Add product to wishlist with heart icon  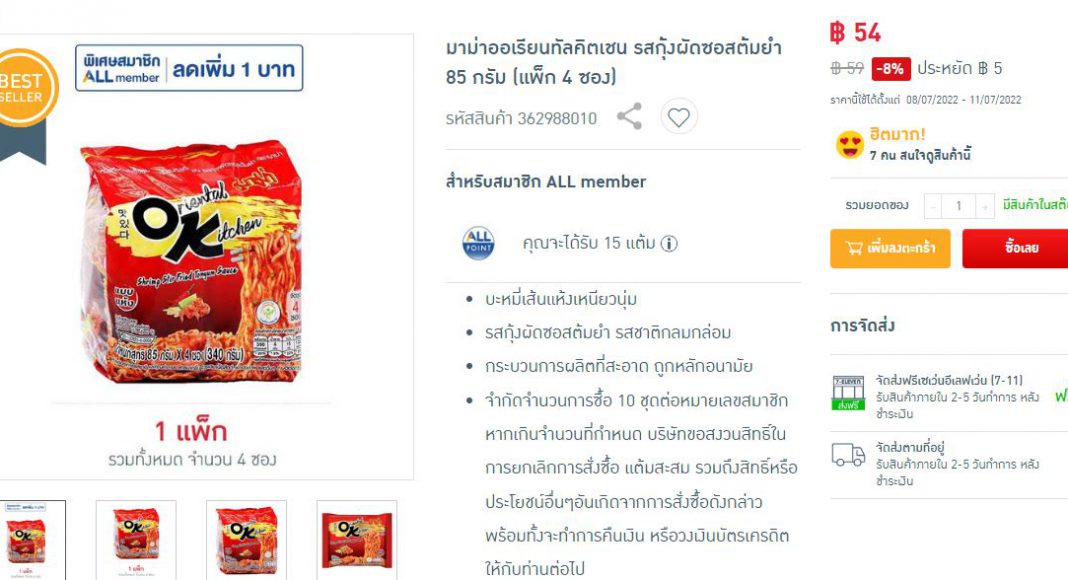[678, 117]
